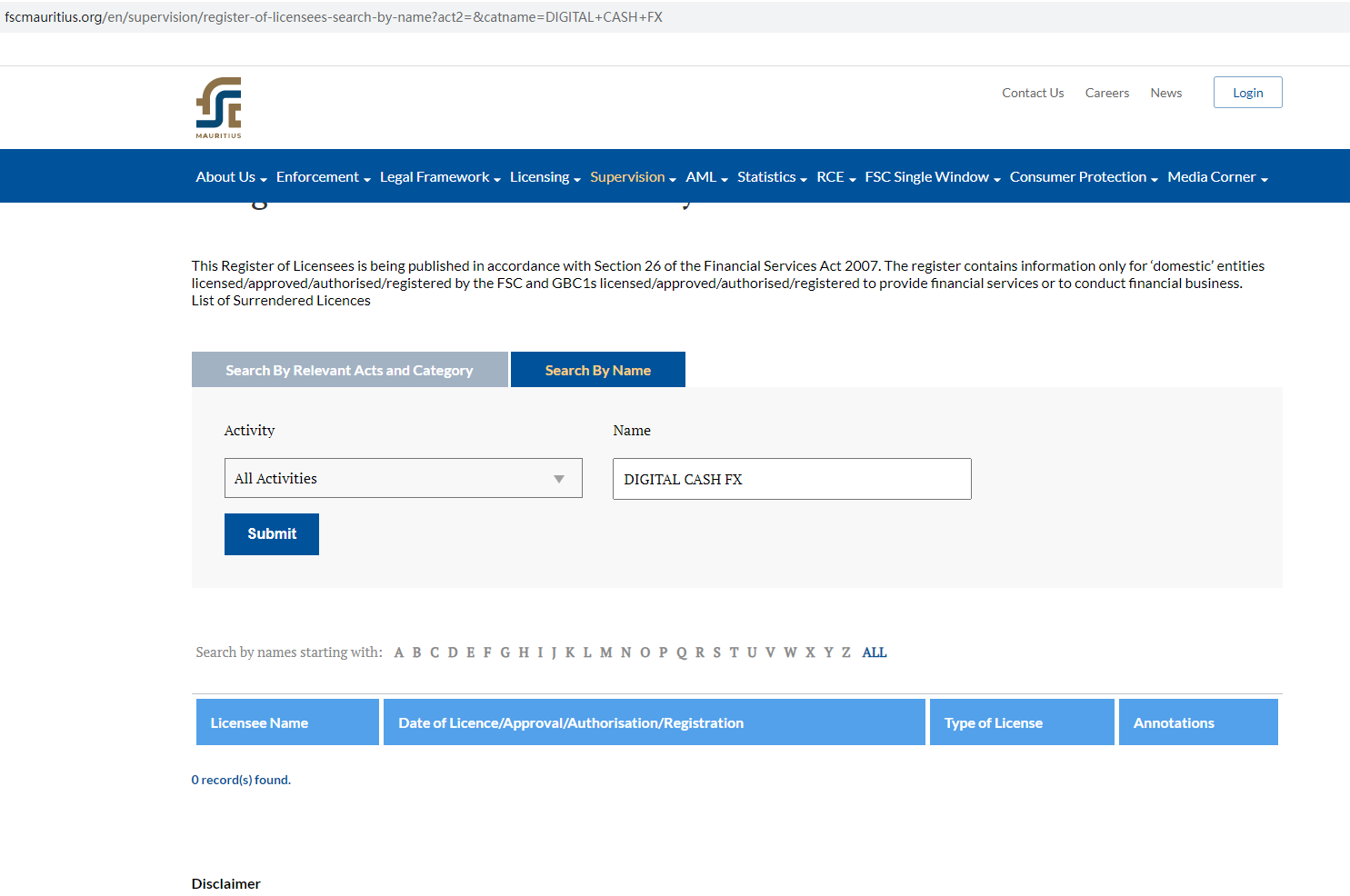Open the Supervision menu
Screen dimensions: 1350x896
(x=633, y=177)
